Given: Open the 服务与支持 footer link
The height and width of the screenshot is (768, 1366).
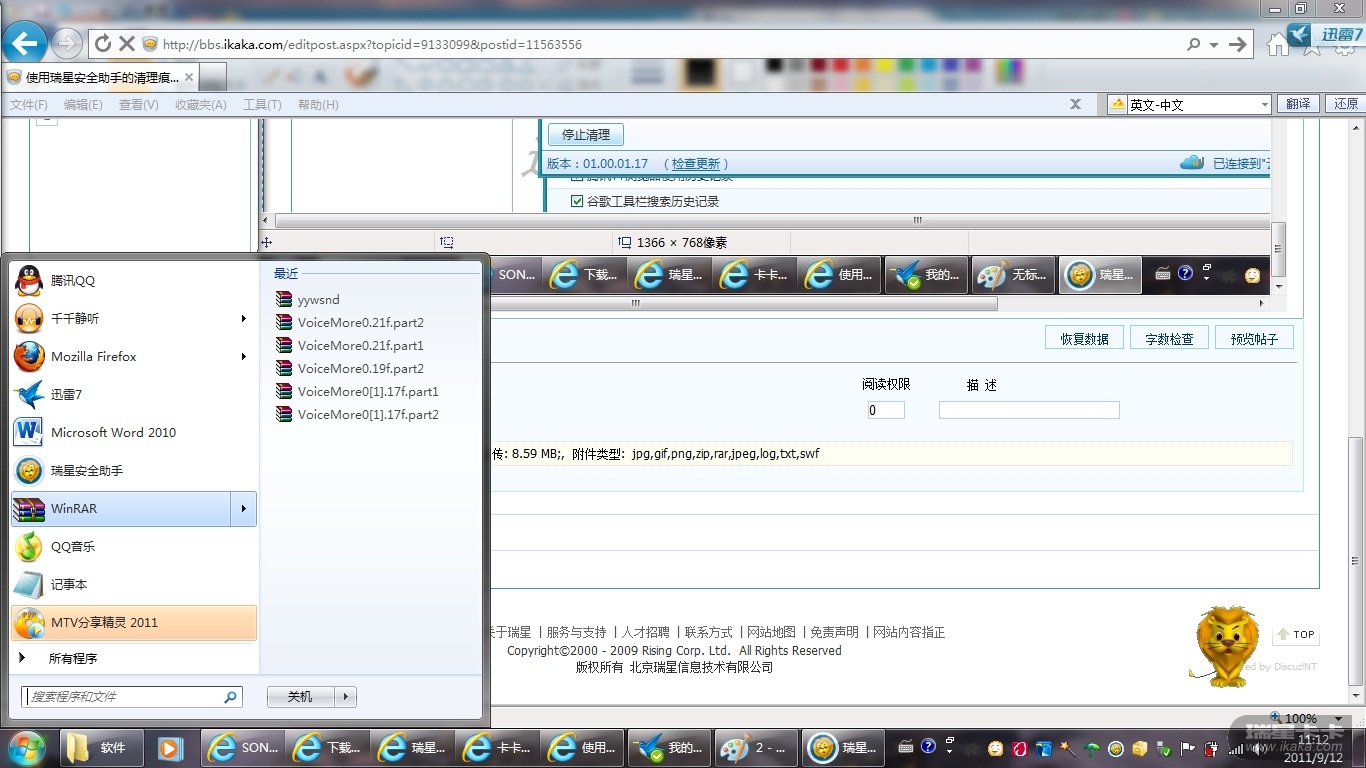Looking at the screenshot, I should point(577,632).
